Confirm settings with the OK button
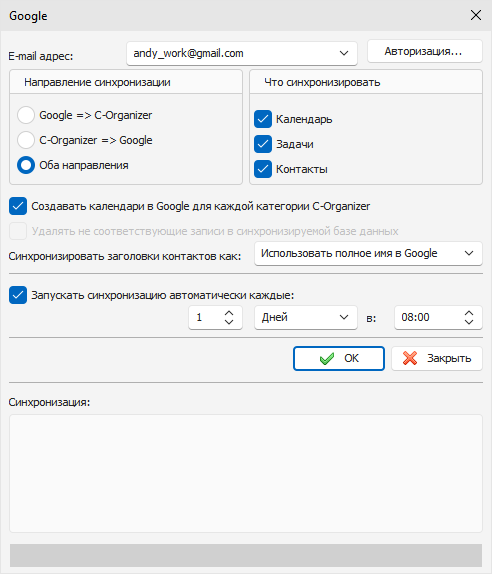This screenshot has width=492, height=574. pyautogui.click(x=339, y=358)
